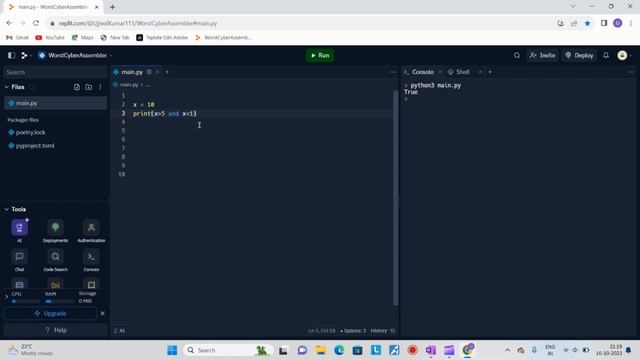Click the editor vertical scrollbar
640x360 pixels.
tap(395, 198)
